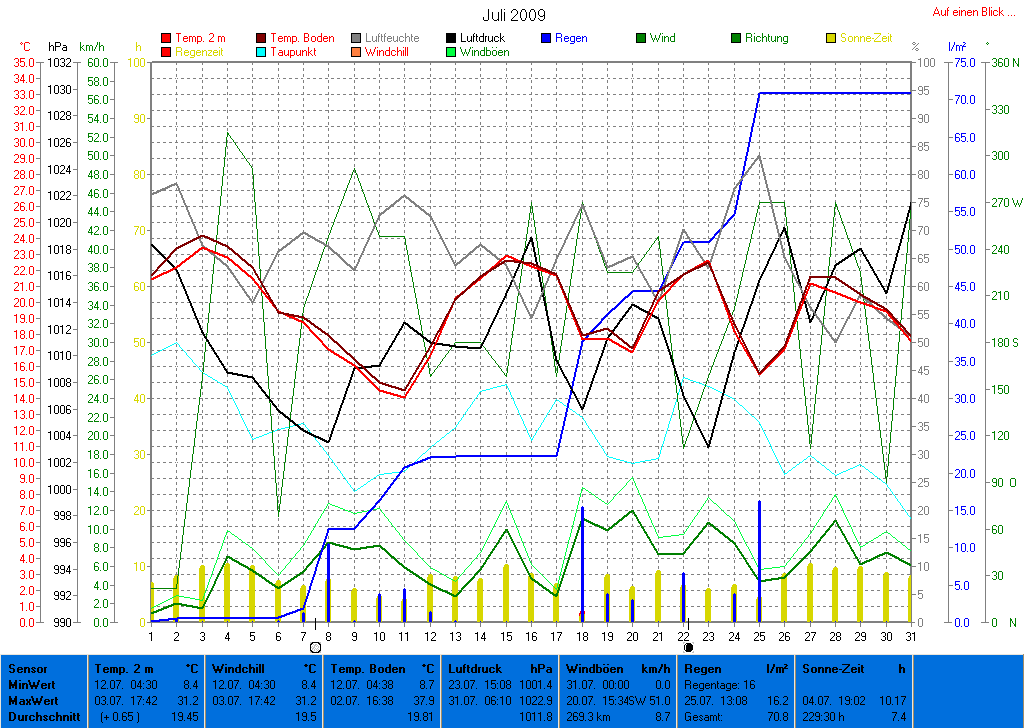Click the black Luftdruck legend square
Image resolution: width=1024 pixels, height=728 pixels.
click(452, 38)
